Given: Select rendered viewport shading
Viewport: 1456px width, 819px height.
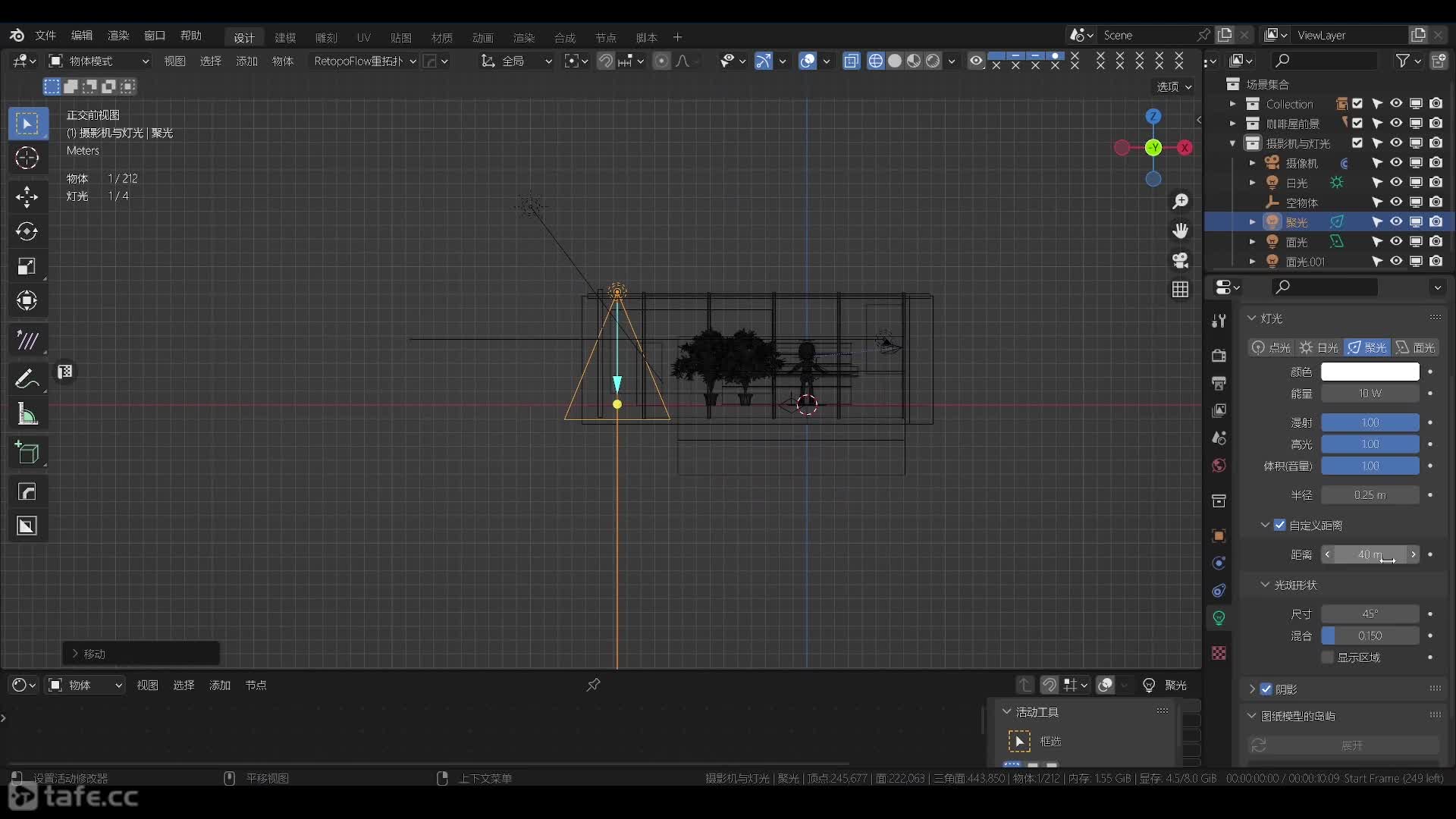Looking at the screenshot, I should click(x=933, y=61).
